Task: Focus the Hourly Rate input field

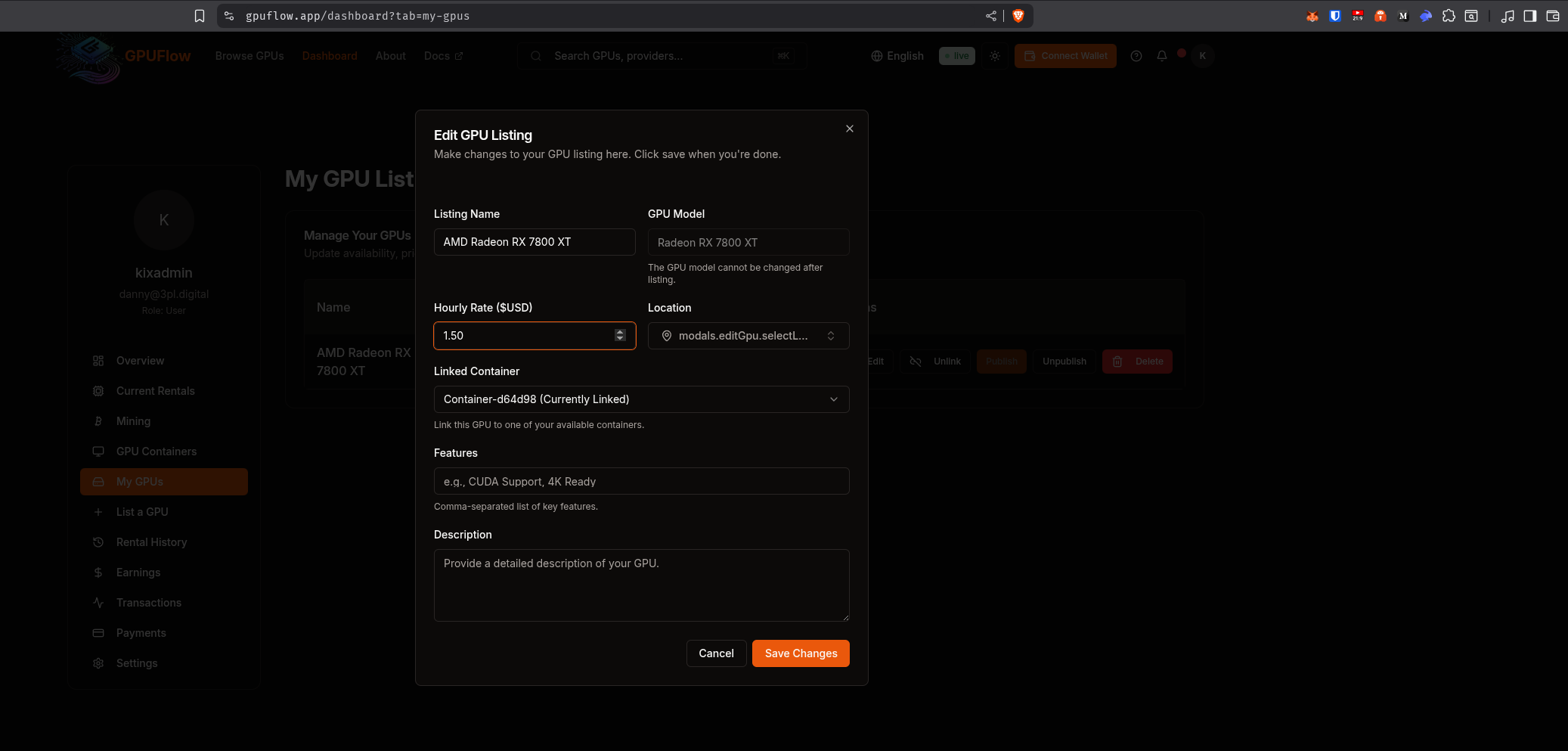Action: click(535, 336)
